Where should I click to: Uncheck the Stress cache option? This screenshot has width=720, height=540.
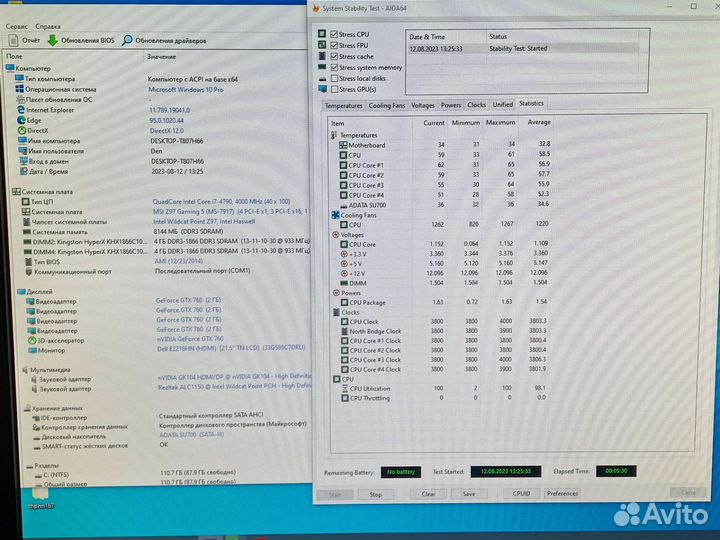tap(334, 56)
